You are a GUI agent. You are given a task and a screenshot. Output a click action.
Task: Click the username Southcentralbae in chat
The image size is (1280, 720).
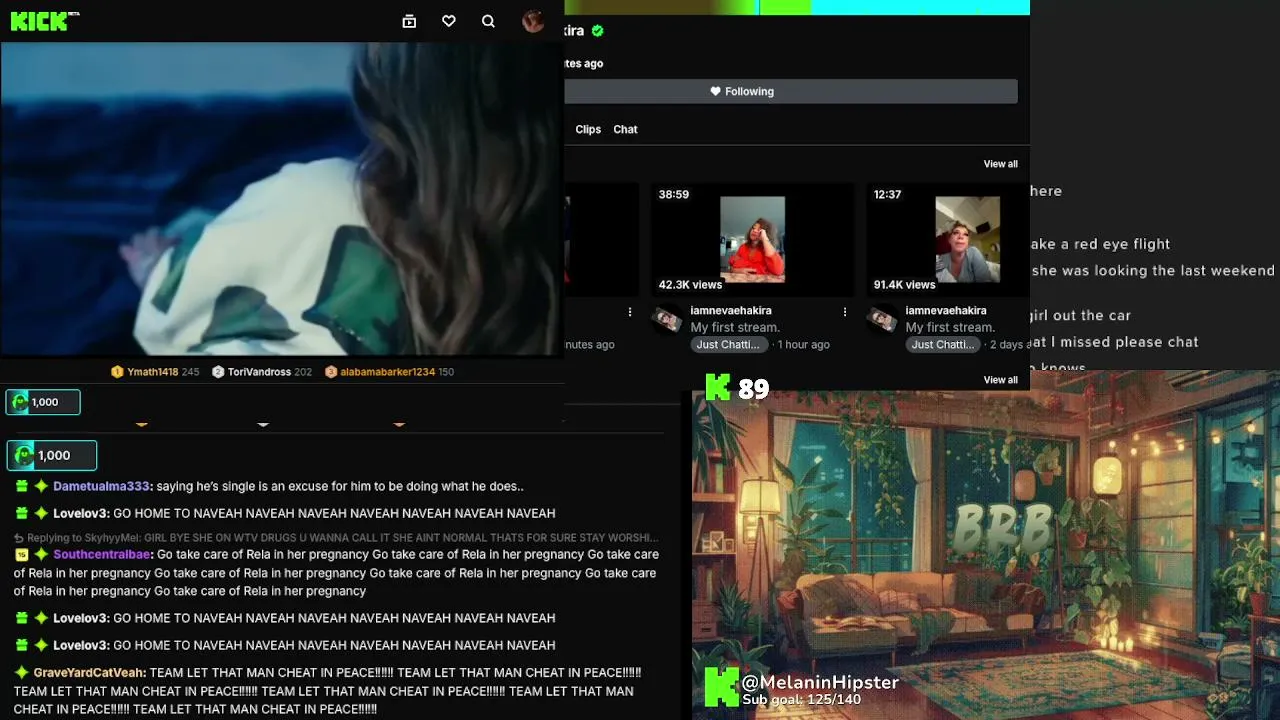pos(103,554)
